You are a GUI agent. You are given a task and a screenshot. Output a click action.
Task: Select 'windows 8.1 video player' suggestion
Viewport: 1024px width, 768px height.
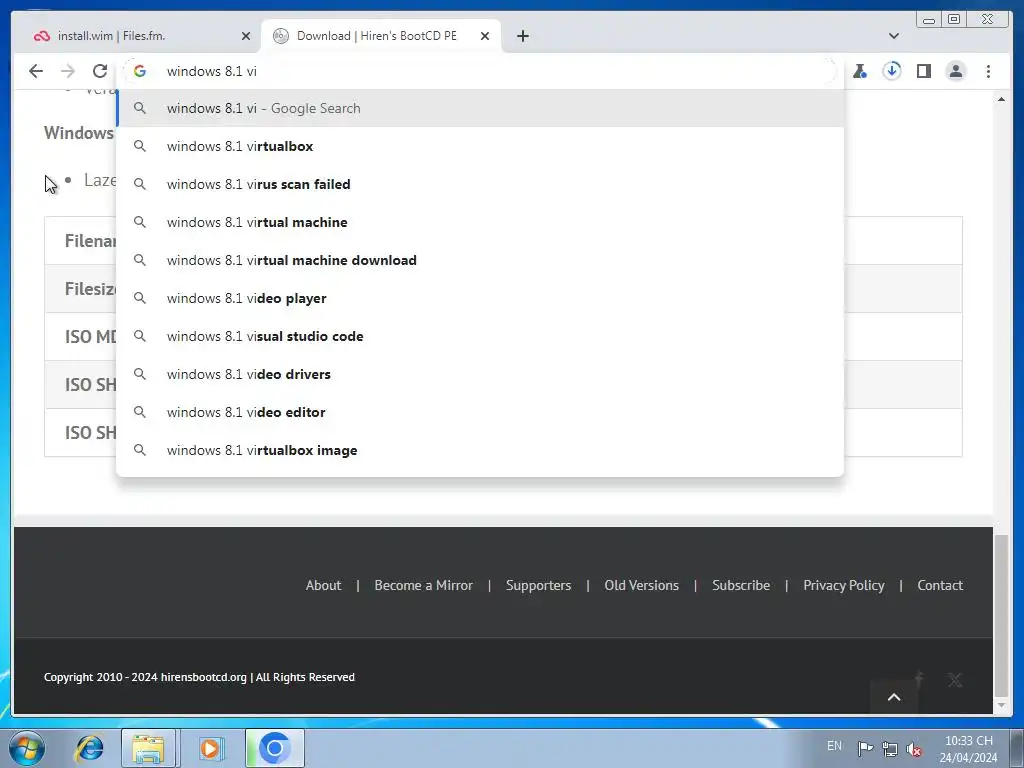pos(480,298)
